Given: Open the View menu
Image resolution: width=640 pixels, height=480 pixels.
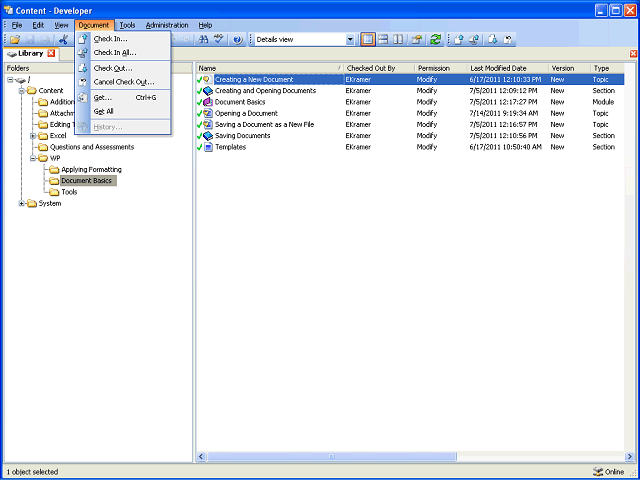Looking at the screenshot, I should [x=61, y=25].
